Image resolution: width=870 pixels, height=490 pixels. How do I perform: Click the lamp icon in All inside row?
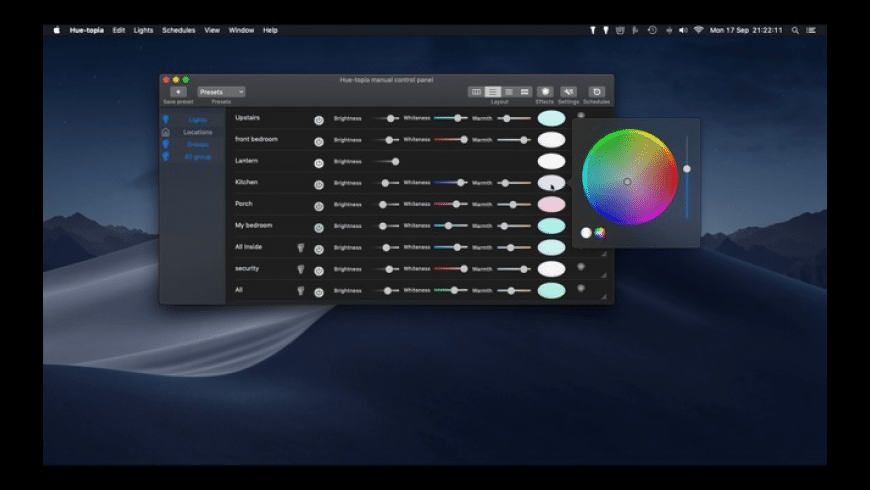click(x=301, y=247)
